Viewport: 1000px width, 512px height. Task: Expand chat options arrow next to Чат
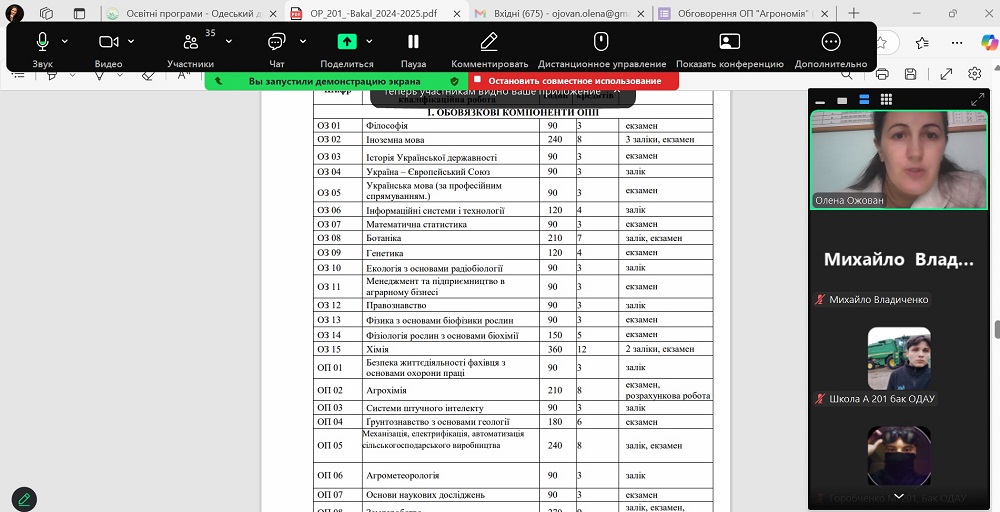300,42
